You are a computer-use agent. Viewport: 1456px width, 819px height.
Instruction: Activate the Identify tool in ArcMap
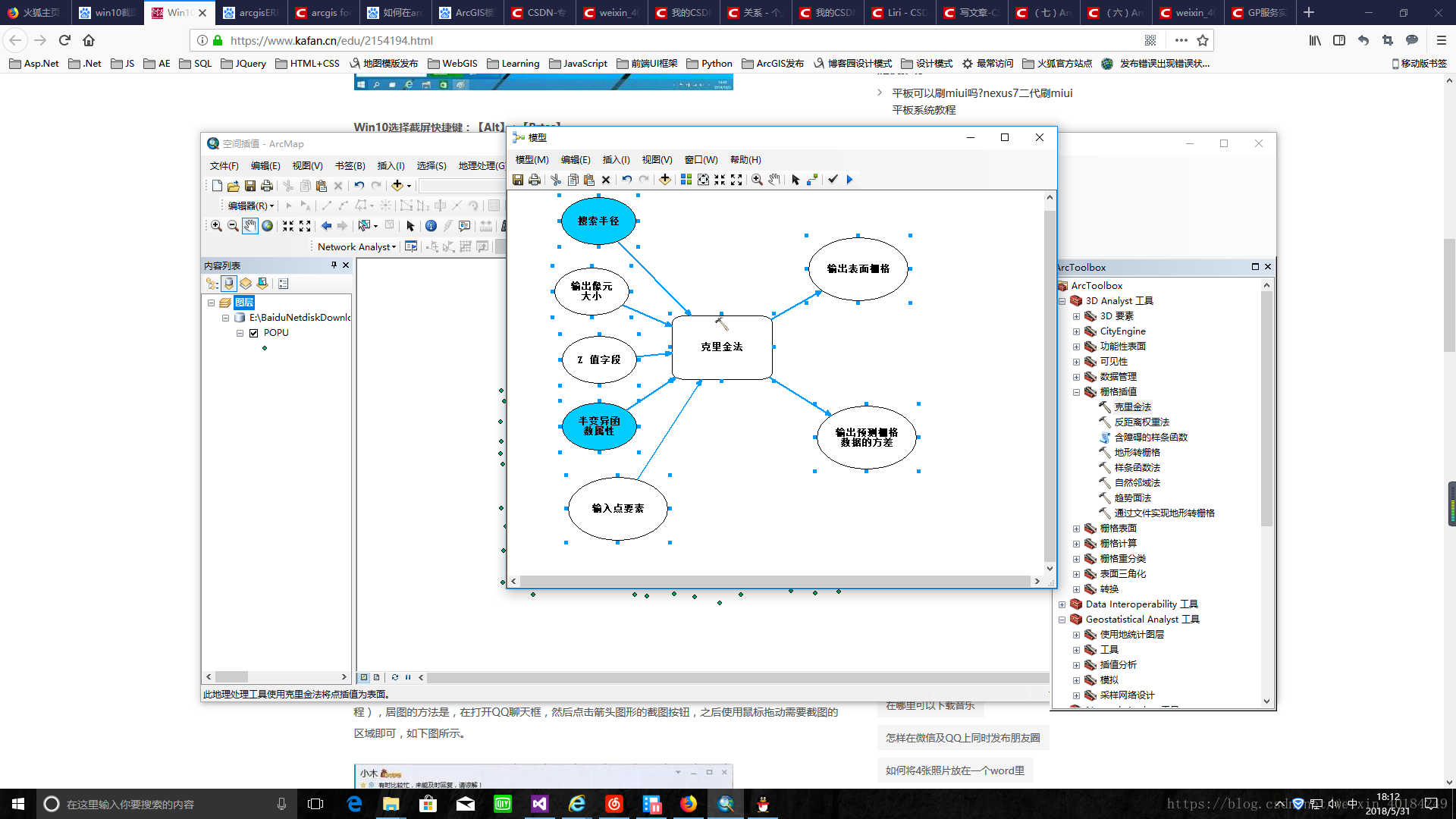(431, 226)
